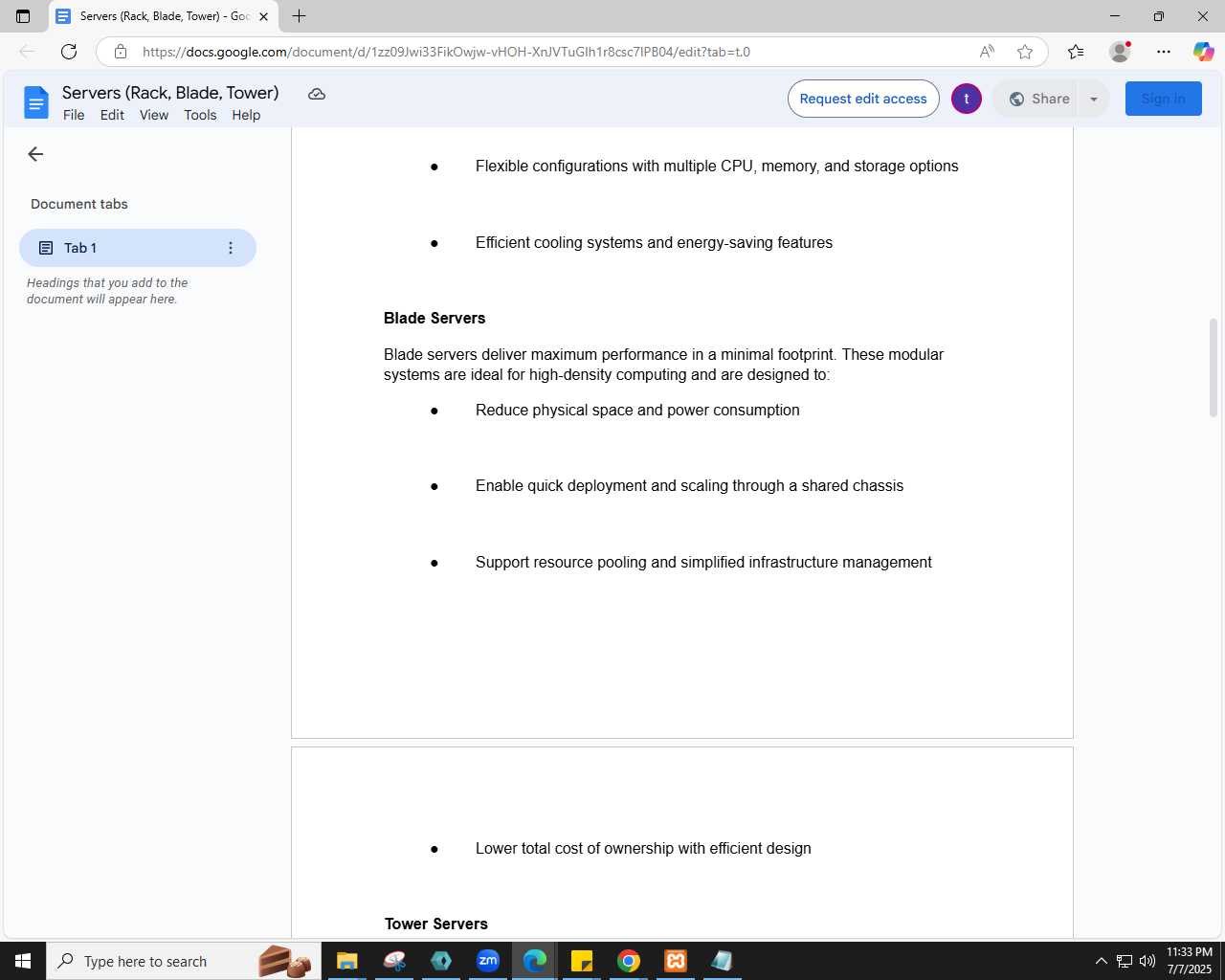1225x980 pixels.
Task: Click the Tower Servers heading
Action: tap(436, 924)
